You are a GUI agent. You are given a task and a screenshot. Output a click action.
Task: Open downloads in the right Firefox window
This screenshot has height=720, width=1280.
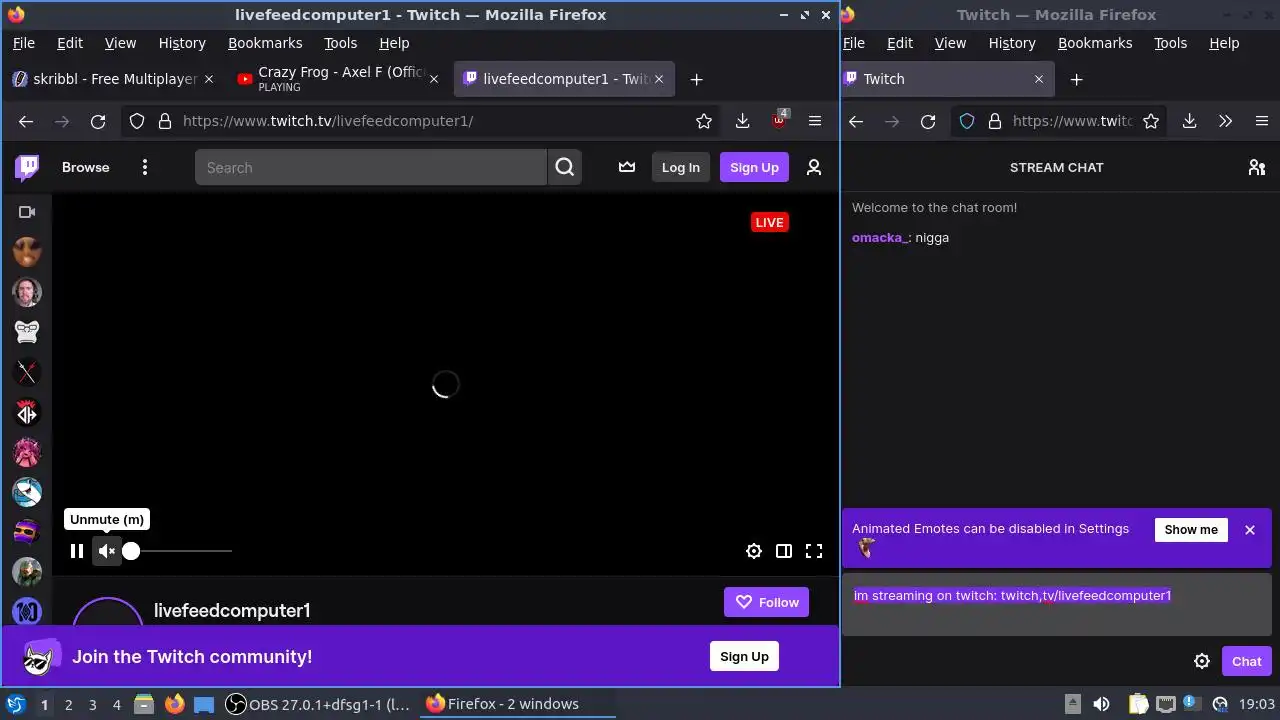[1189, 121]
